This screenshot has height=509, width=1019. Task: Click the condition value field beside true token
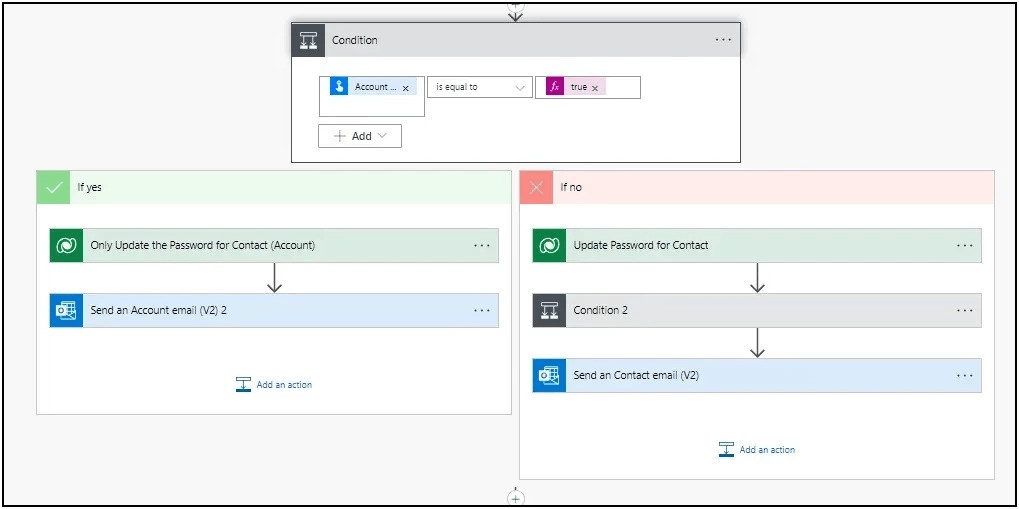(622, 88)
